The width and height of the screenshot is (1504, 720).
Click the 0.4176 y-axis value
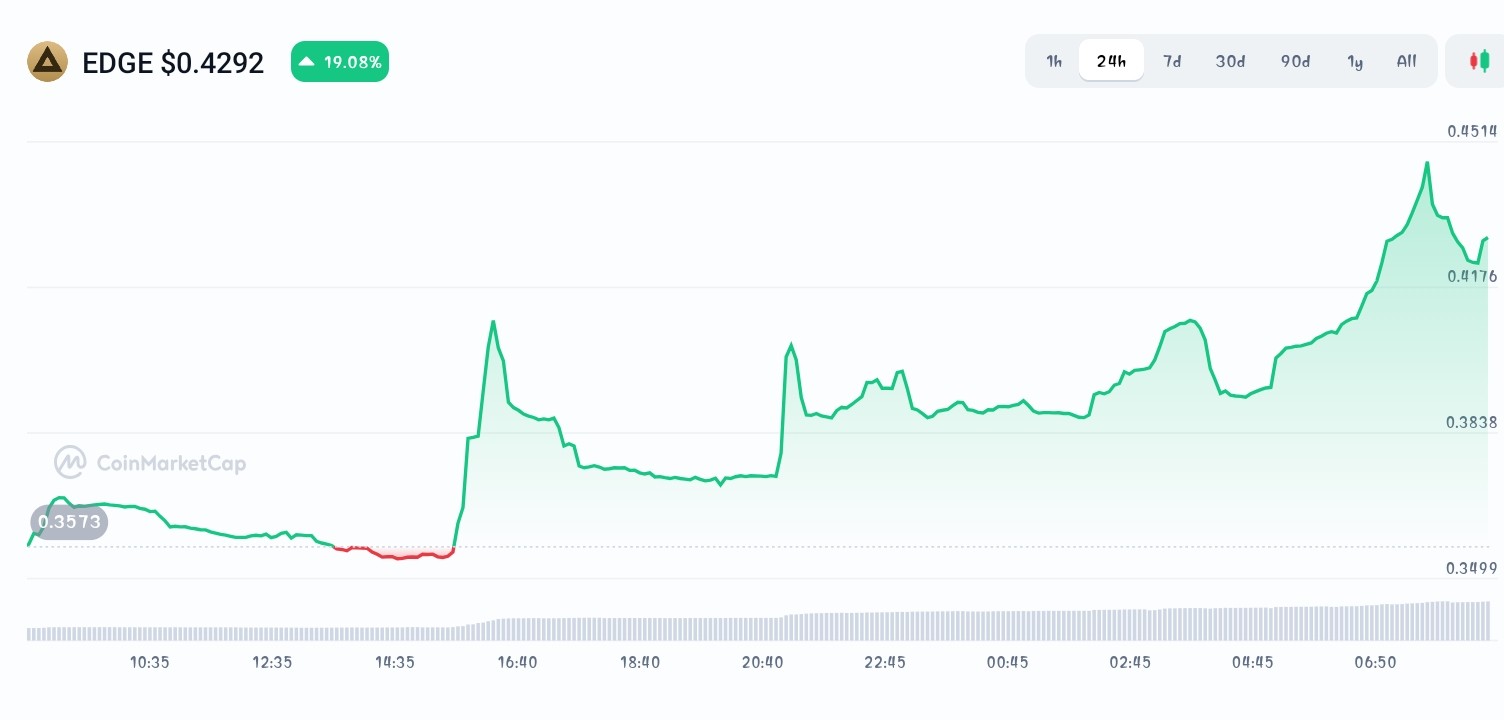click(1472, 276)
